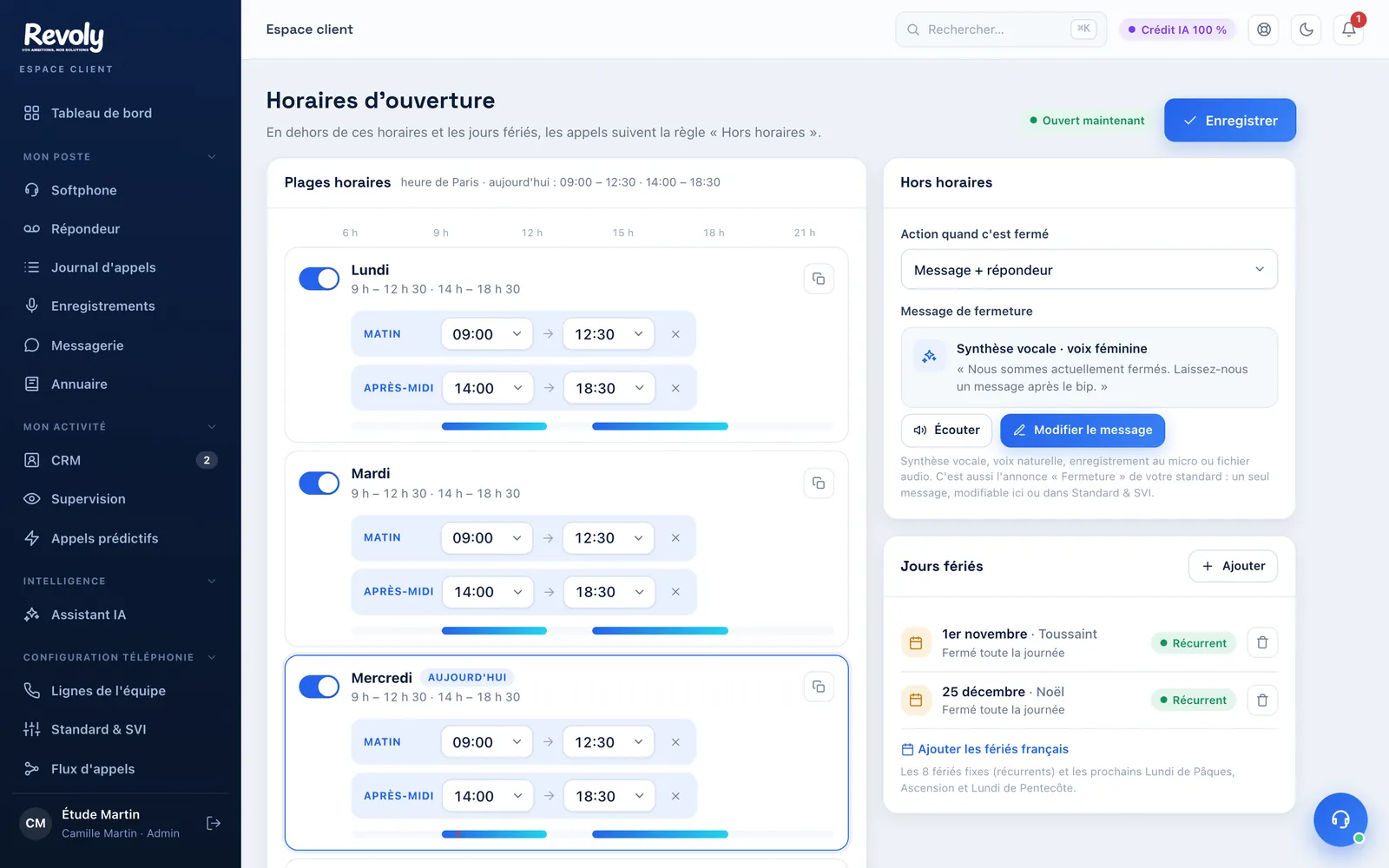
Task: Click the Ajouter les fériés français link
Action: point(984,749)
